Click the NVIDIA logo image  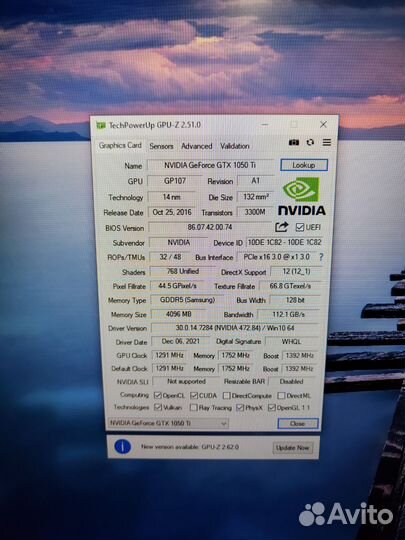point(301,196)
